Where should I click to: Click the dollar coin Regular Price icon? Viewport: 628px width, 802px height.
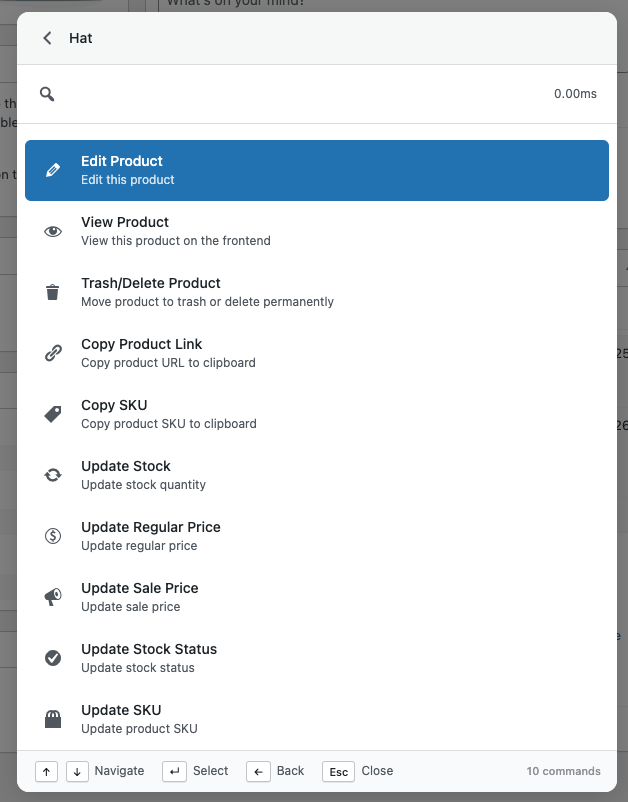coord(53,536)
